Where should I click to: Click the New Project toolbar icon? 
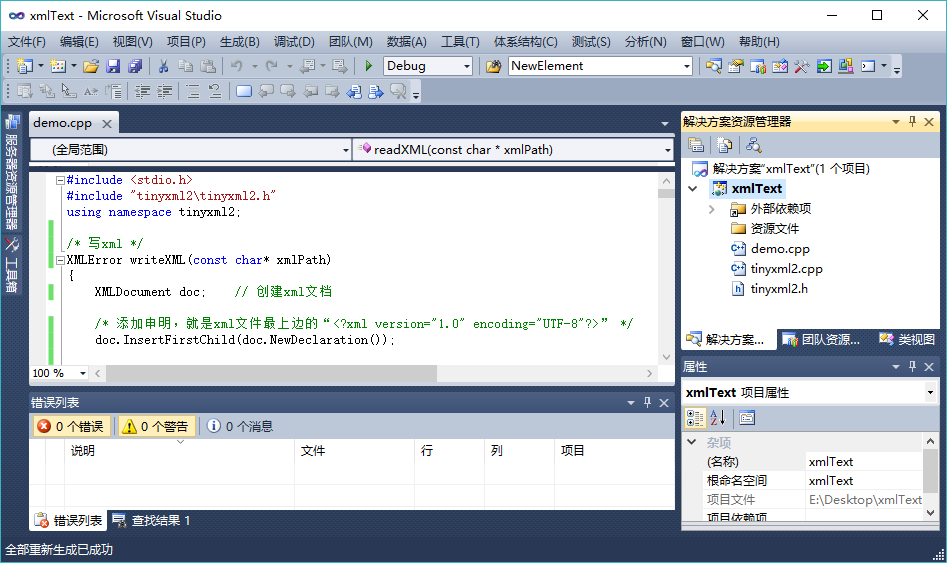25,66
